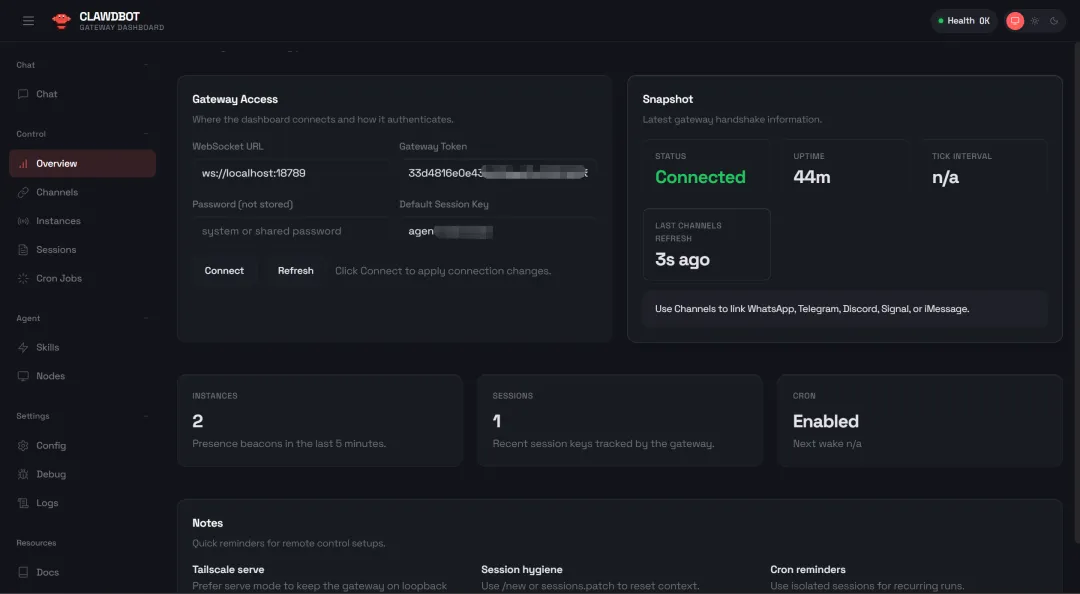Click the Cron reminders note title
The image size is (1080, 594).
pos(808,570)
